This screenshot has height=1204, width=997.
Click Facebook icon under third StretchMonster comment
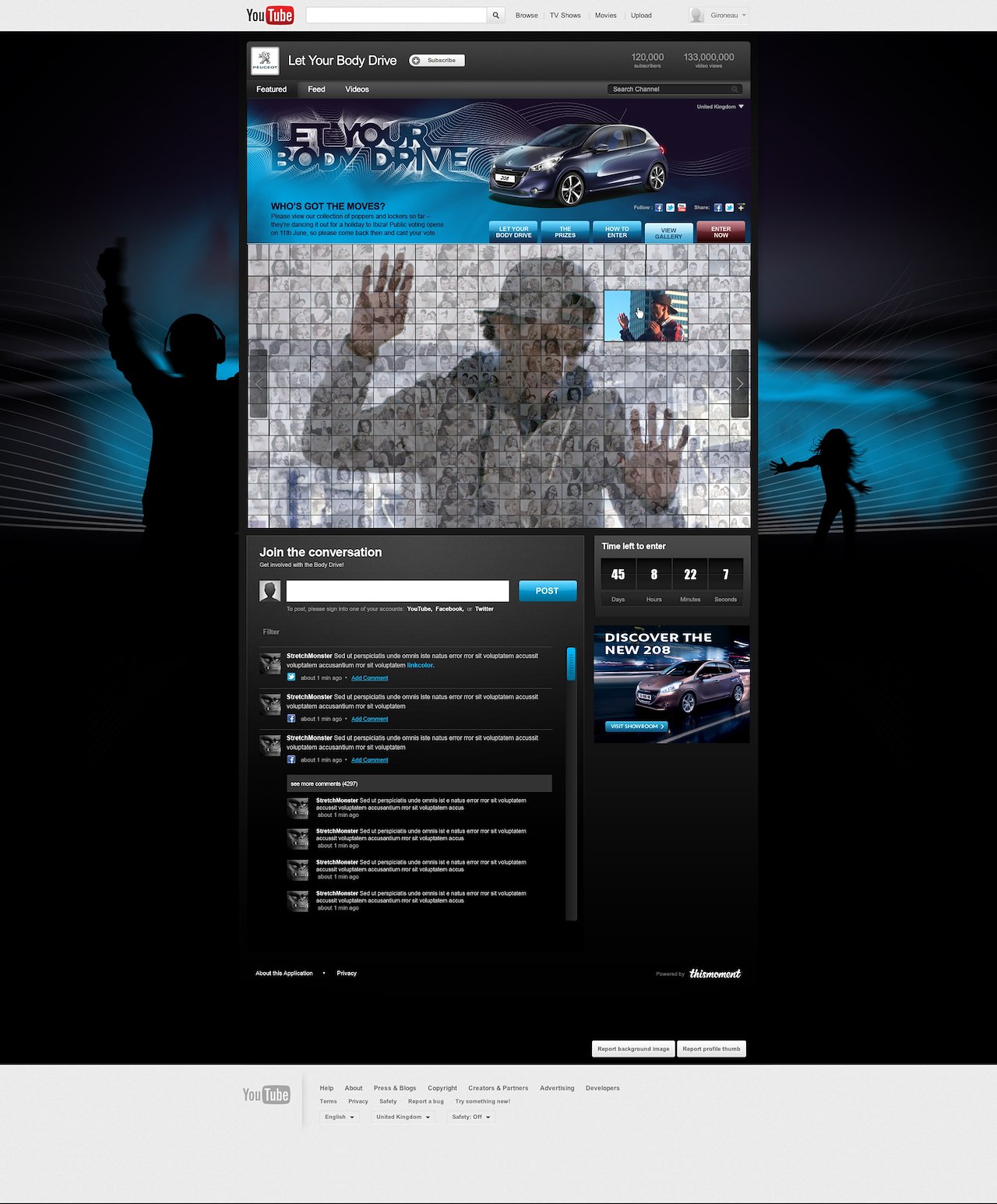(291, 759)
